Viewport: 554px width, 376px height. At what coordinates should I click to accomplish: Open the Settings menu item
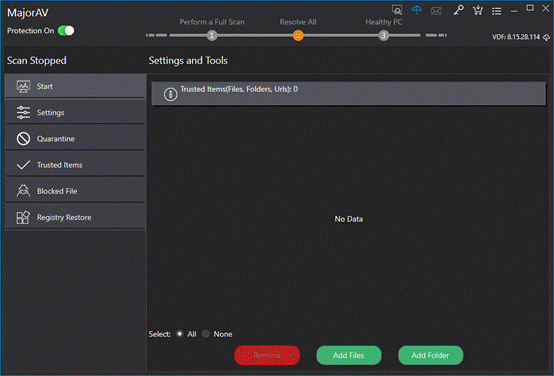coord(75,112)
